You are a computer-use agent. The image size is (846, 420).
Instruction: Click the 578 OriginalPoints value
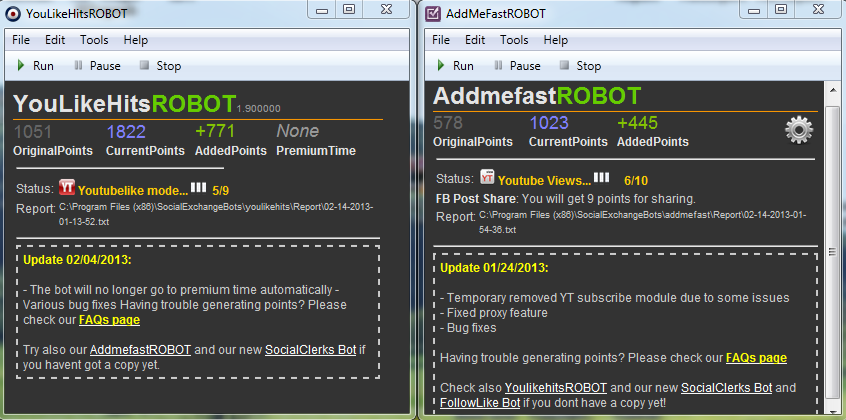point(448,123)
